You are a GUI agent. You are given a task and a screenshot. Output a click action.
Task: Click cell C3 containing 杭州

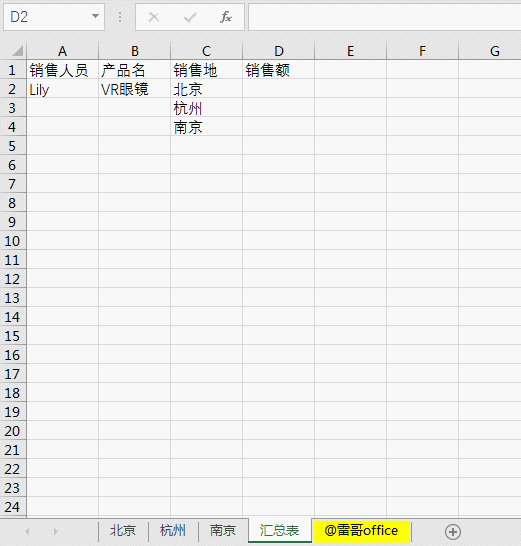[207, 108]
